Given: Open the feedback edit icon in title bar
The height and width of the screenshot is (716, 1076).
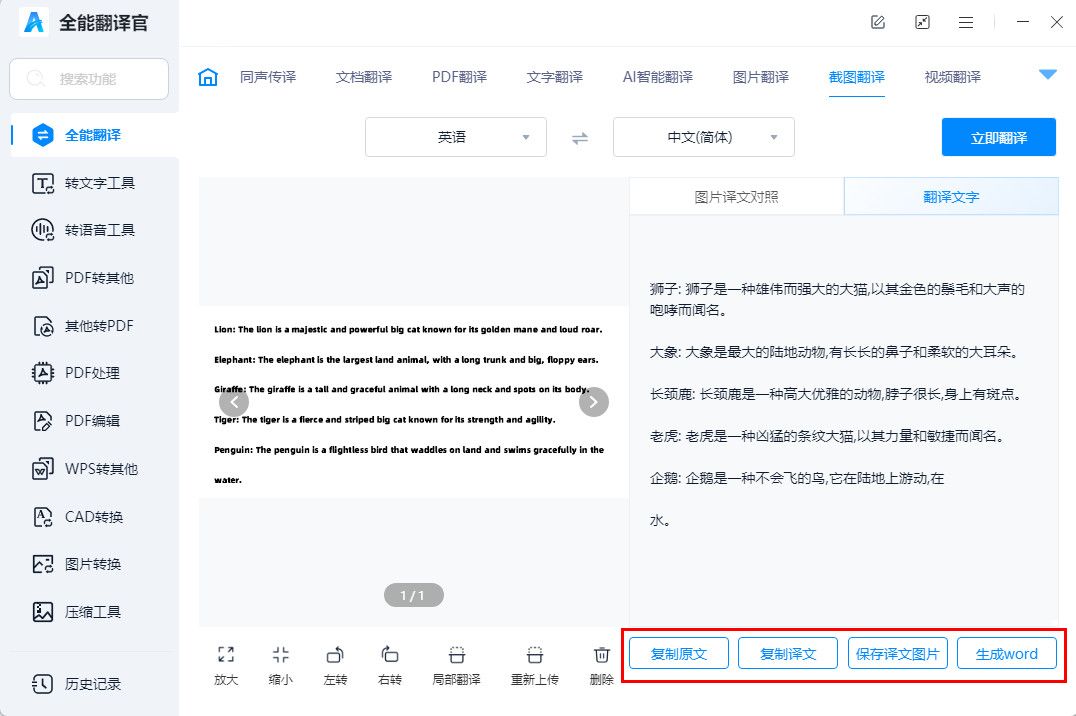Looking at the screenshot, I should [877, 22].
